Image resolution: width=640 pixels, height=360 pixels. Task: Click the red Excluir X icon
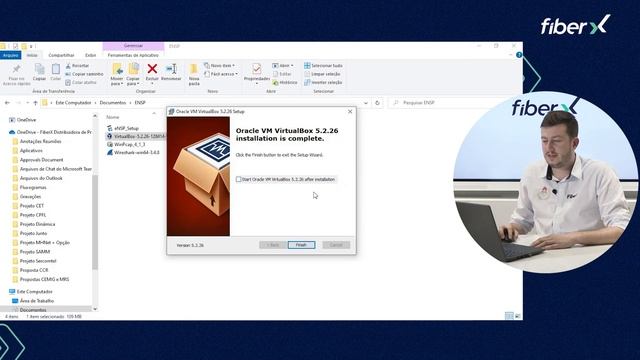(152, 69)
